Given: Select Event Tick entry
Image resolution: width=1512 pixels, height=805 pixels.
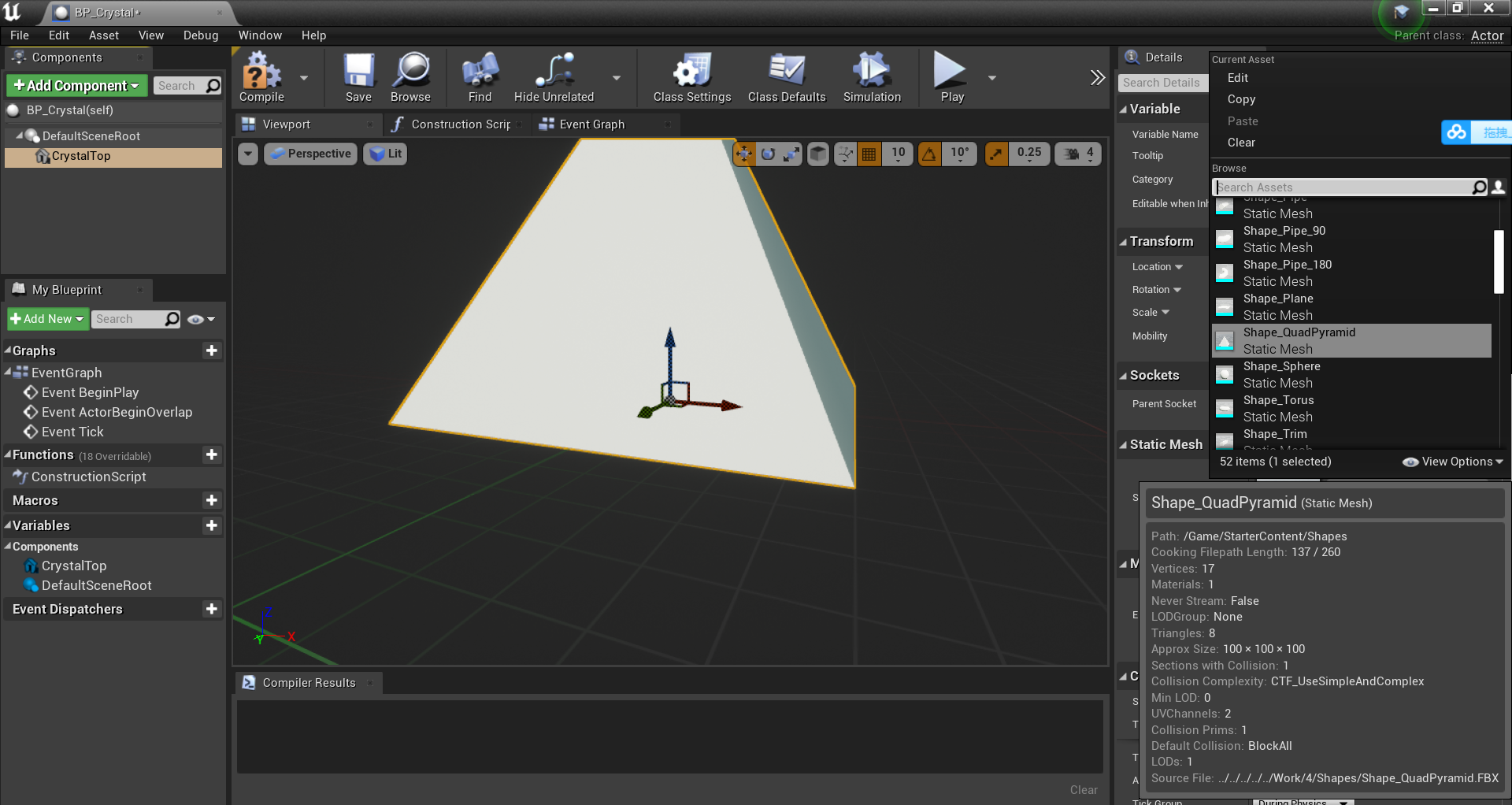Looking at the screenshot, I should tap(72, 432).
